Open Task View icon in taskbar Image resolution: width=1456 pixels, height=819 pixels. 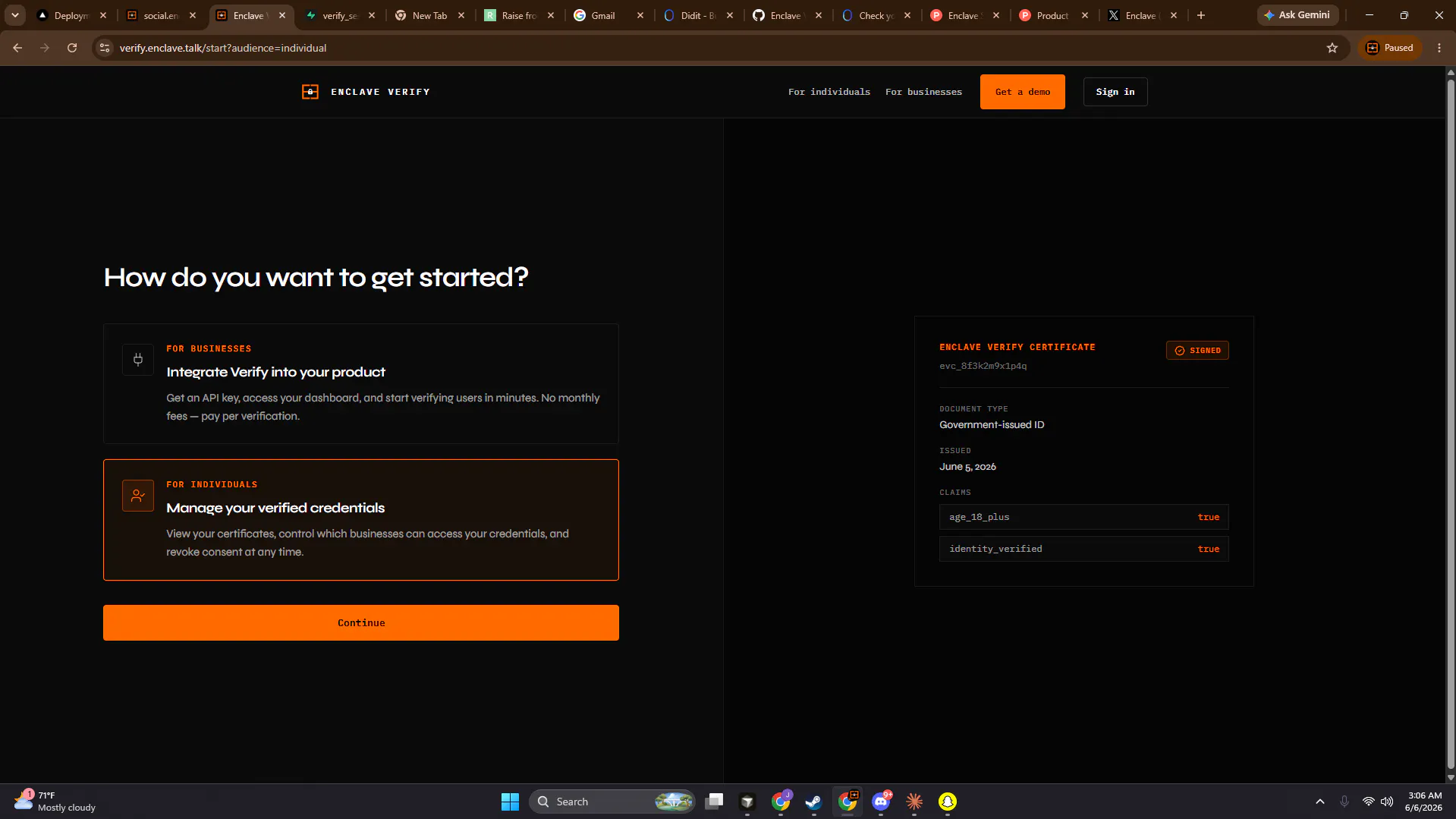714,802
